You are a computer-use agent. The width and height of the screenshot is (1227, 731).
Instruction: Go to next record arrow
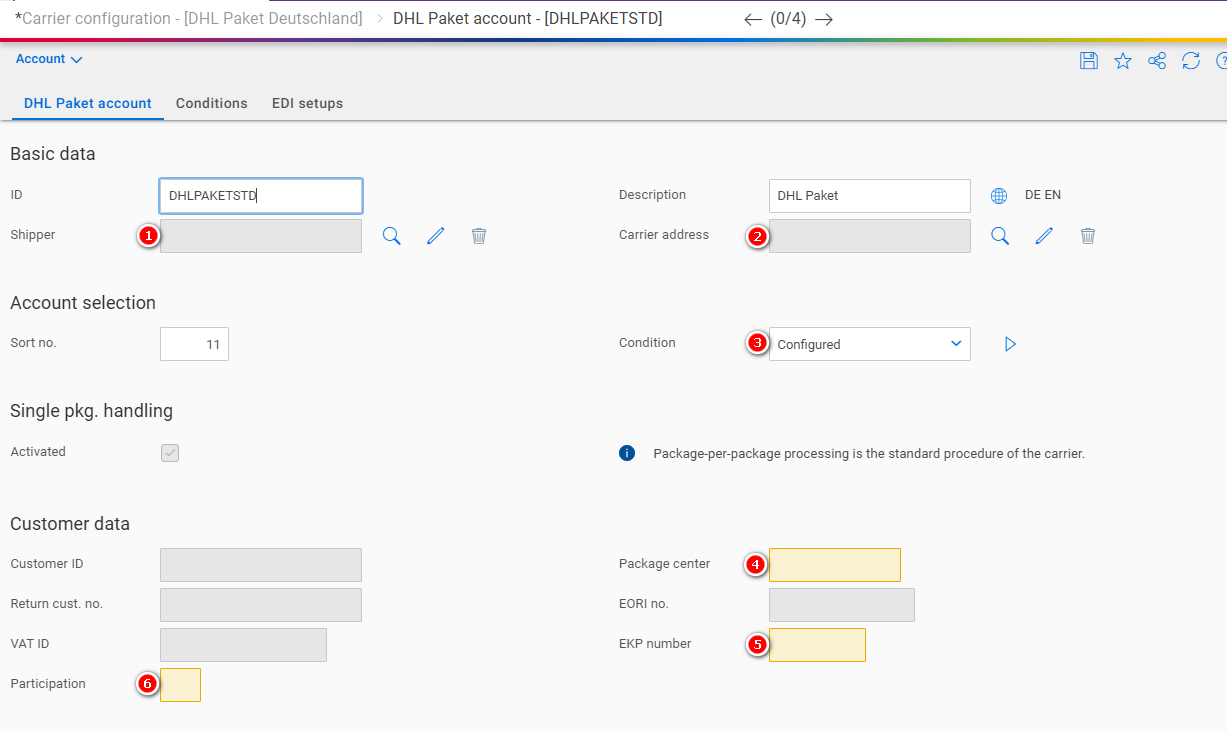(x=824, y=19)
